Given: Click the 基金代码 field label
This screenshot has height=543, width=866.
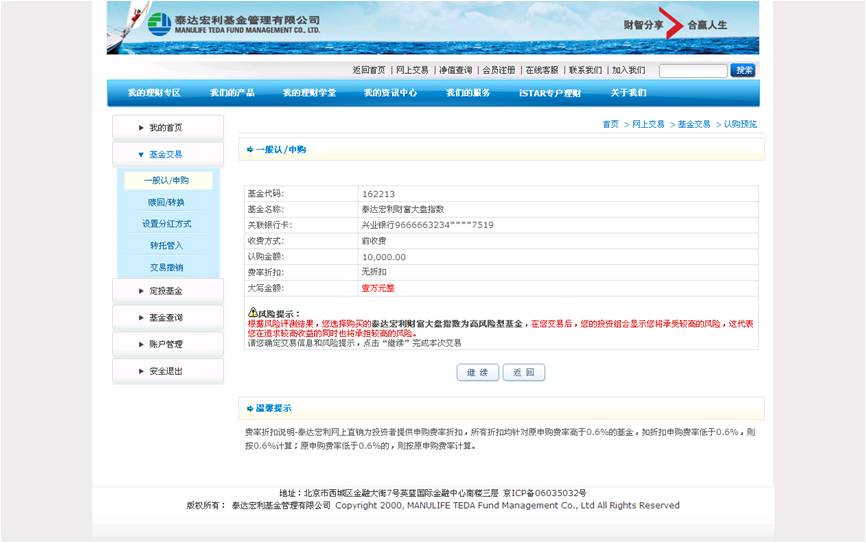Looking at the screenshot, I should click(x=265, y=194).
